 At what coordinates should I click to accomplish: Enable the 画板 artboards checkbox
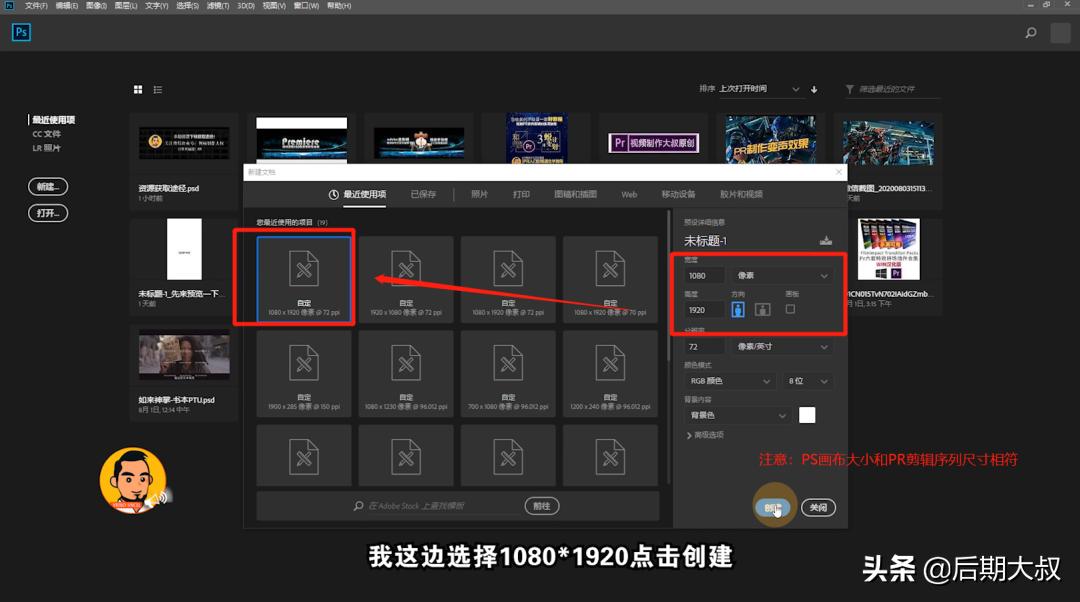coord(790,309)
